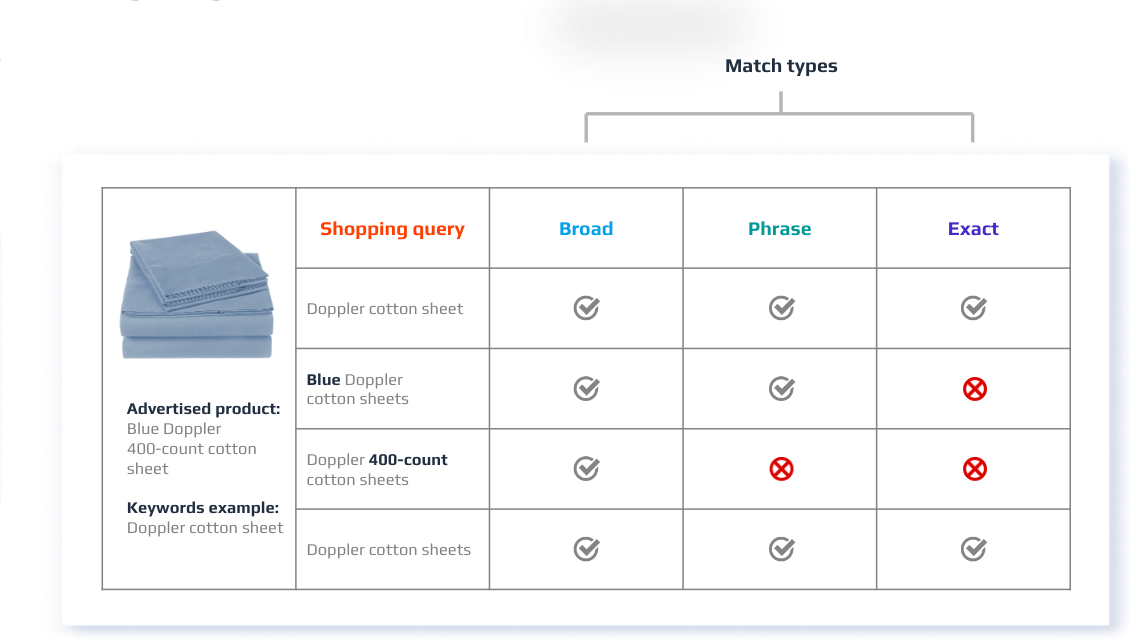Click Broad checkmark for Doppler cotton sheets row

[586, 549]
